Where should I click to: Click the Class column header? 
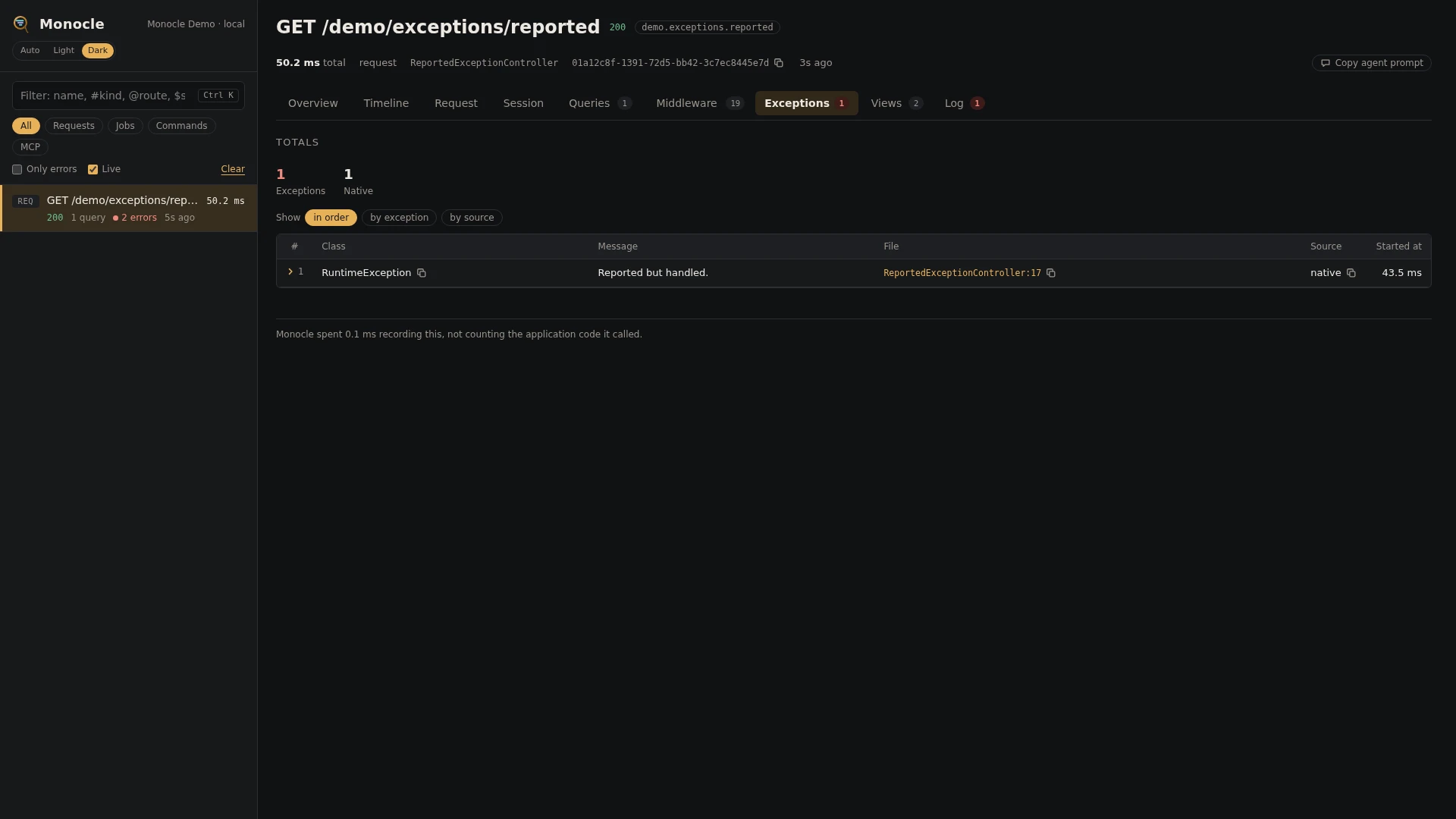333,246
